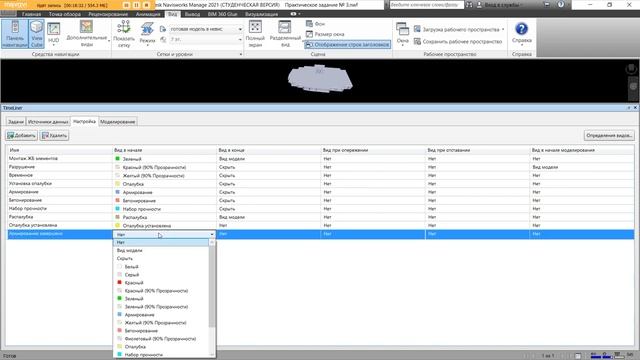Toggle the Панель навигации button in the ribbon

(x=15, y=34)
